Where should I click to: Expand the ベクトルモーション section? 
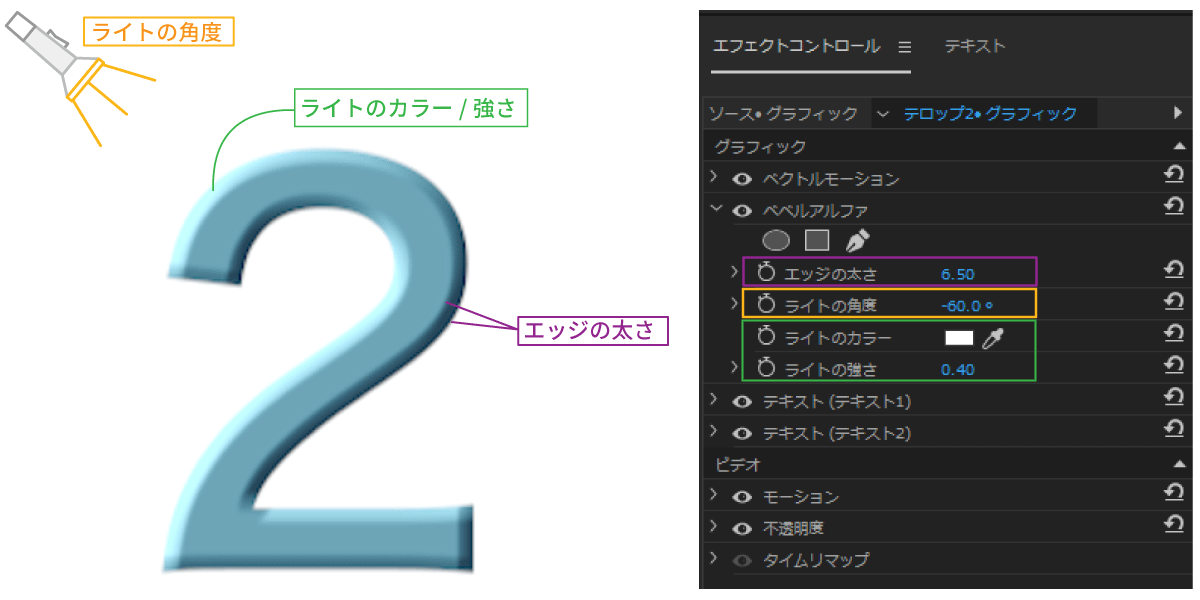(714, 177)
